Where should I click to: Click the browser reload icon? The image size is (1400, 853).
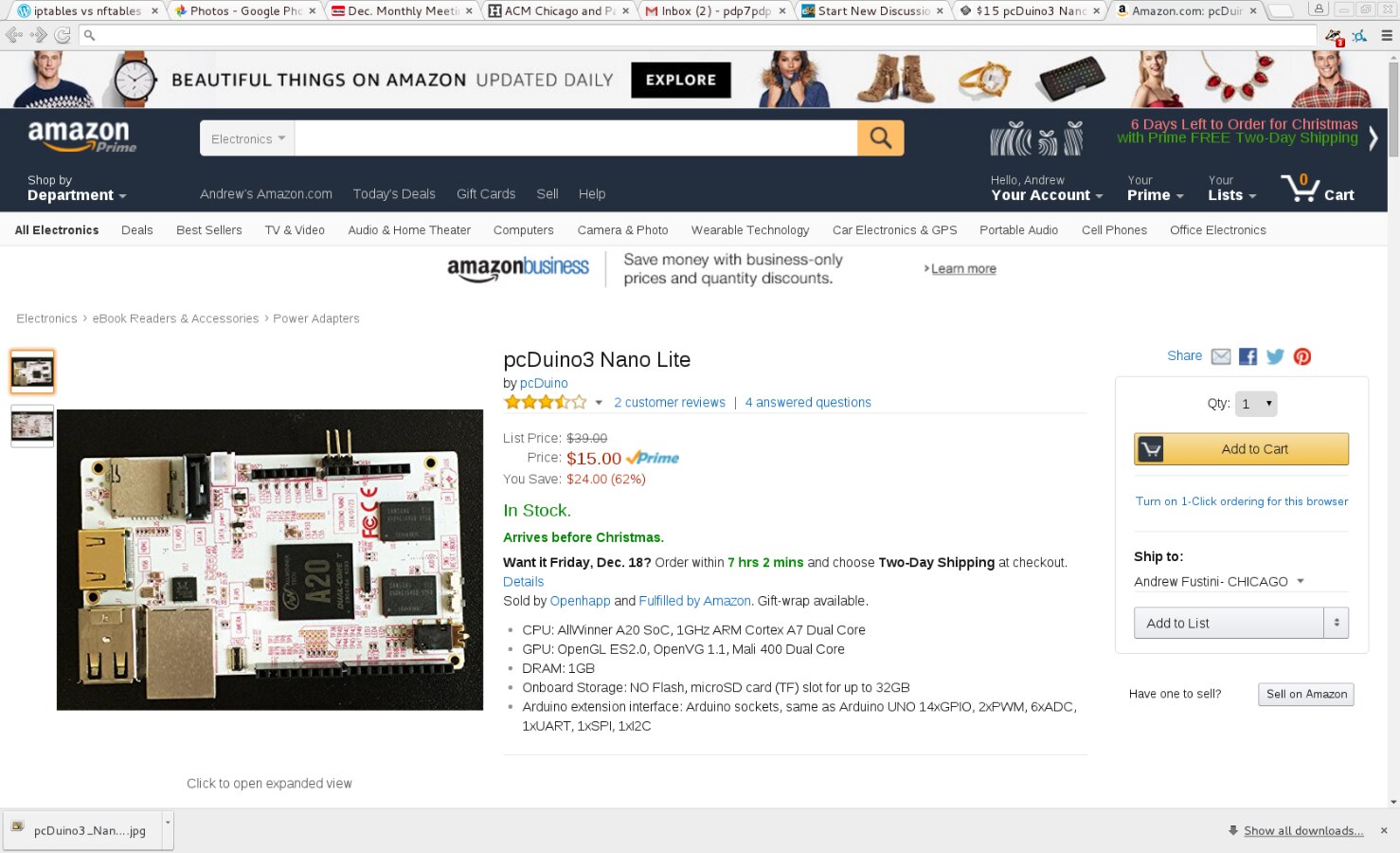(63, 35)
